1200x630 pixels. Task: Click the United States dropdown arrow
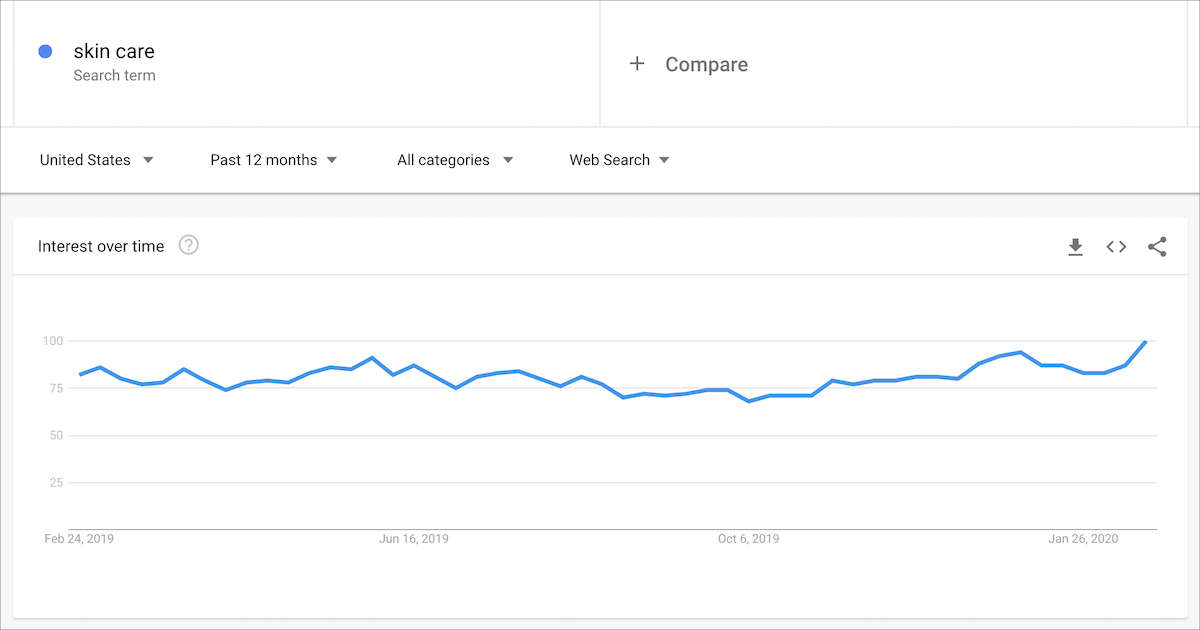click(148, 159)
